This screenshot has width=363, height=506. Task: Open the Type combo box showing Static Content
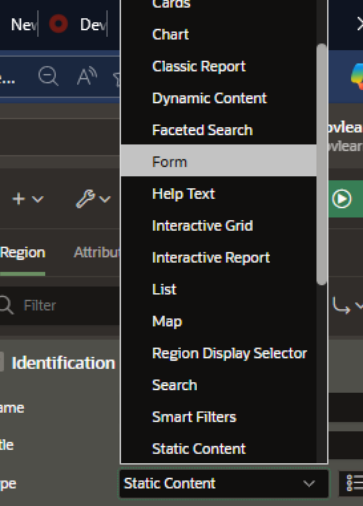click(x=224, y=484)
